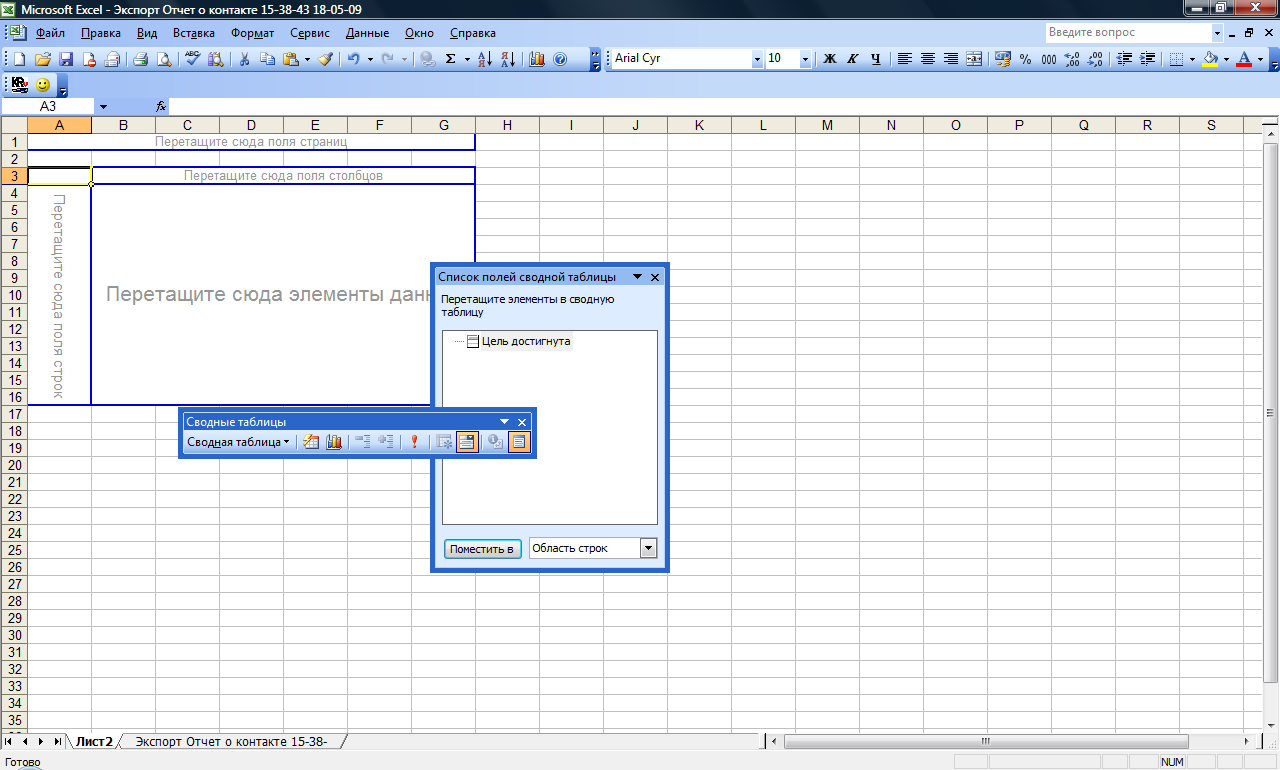
Task: Open the Name Box dropdown arrow
Action: 103,106
